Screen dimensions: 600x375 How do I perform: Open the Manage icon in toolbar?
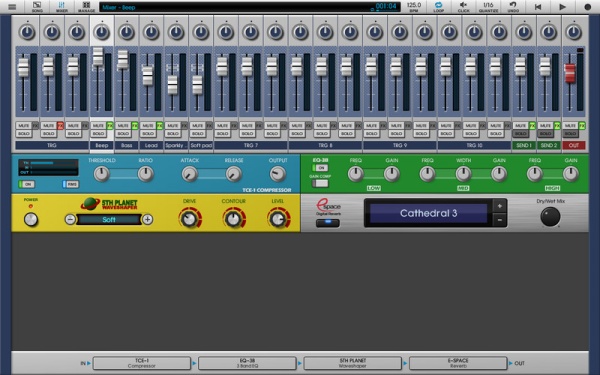click(86, 7)
